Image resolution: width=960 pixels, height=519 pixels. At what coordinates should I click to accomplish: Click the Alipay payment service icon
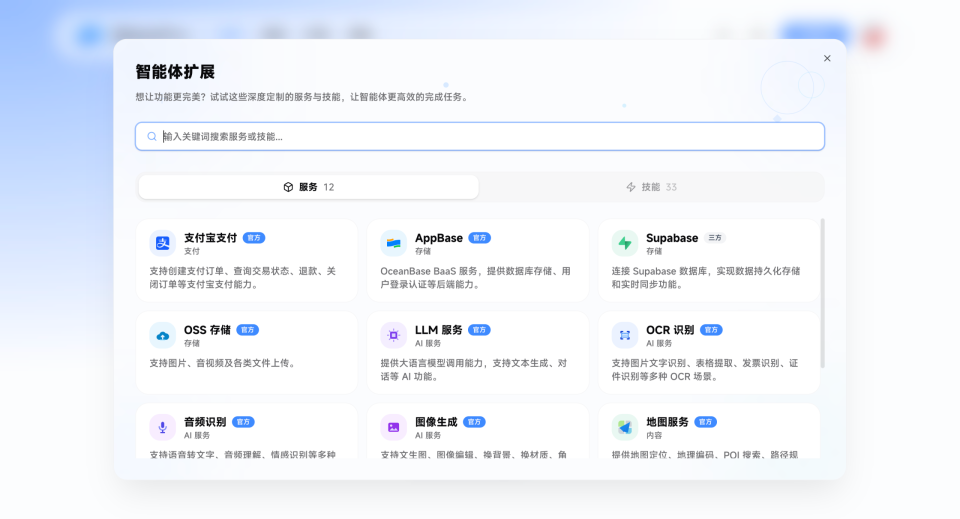click(x=162, y=243)
